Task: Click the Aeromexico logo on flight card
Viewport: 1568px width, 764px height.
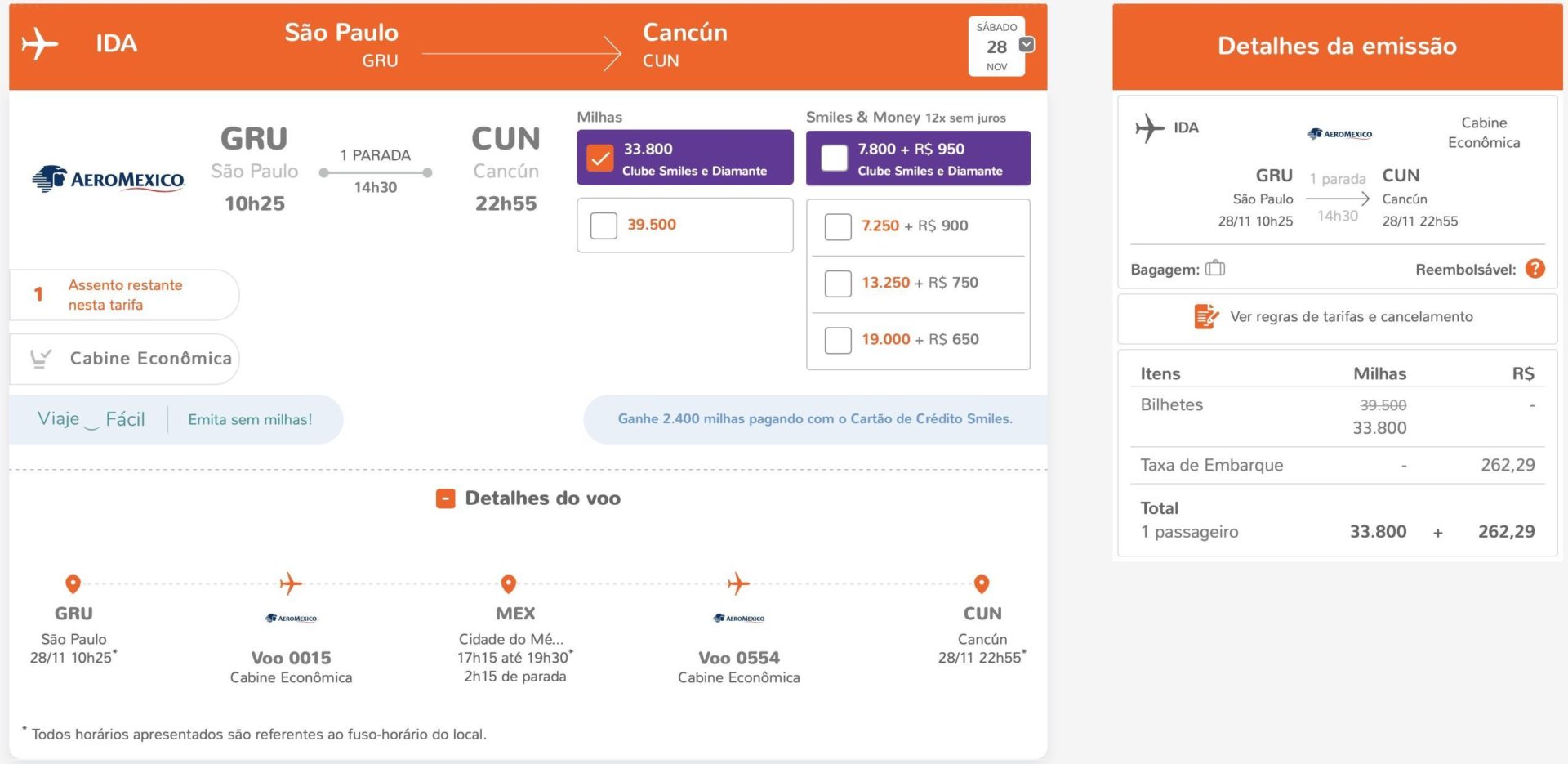Action: point(109,179)
